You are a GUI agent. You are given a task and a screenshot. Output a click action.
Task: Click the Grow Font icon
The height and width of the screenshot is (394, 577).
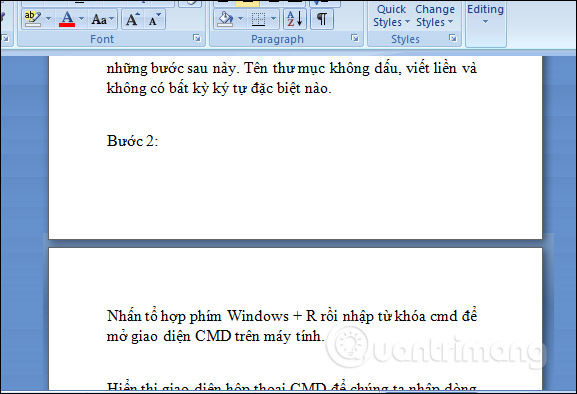(x=132, y=19)
